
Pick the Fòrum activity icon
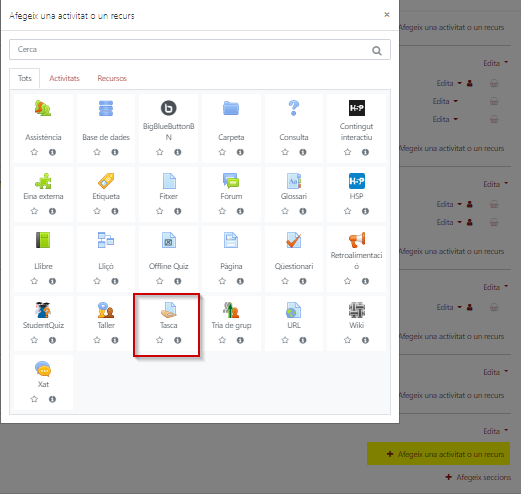[x=231, y=181]
